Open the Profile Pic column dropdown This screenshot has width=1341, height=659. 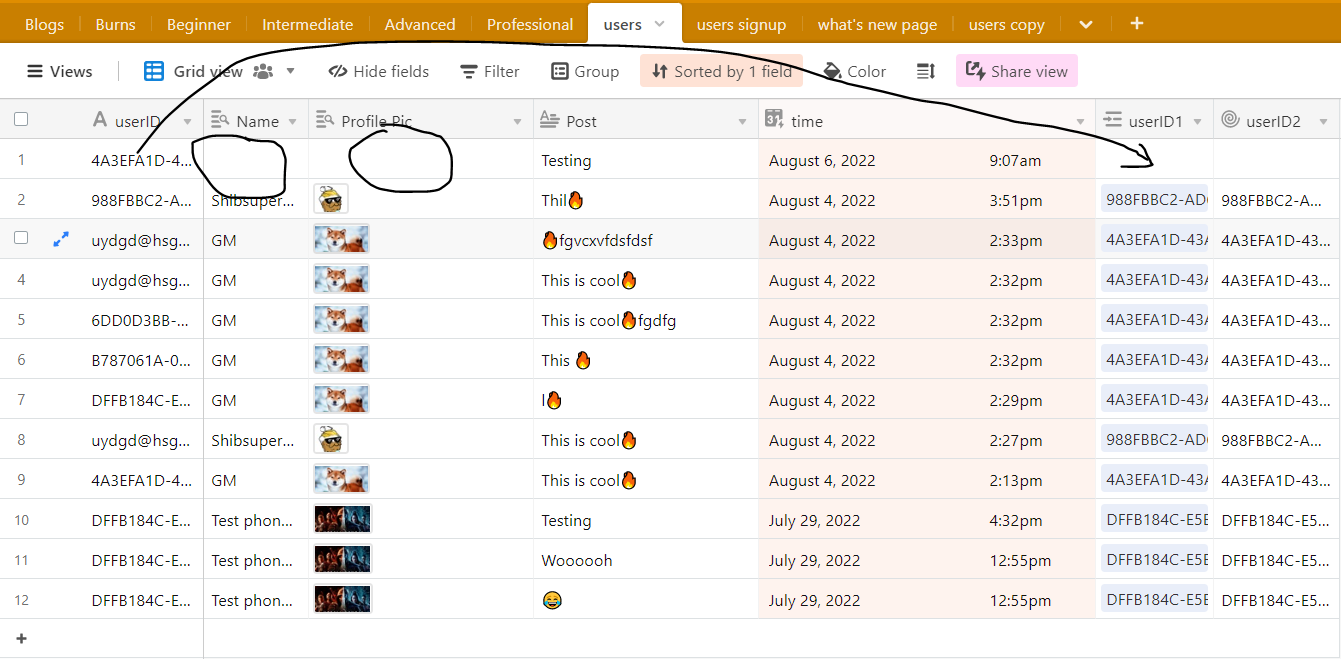[518, 122]
